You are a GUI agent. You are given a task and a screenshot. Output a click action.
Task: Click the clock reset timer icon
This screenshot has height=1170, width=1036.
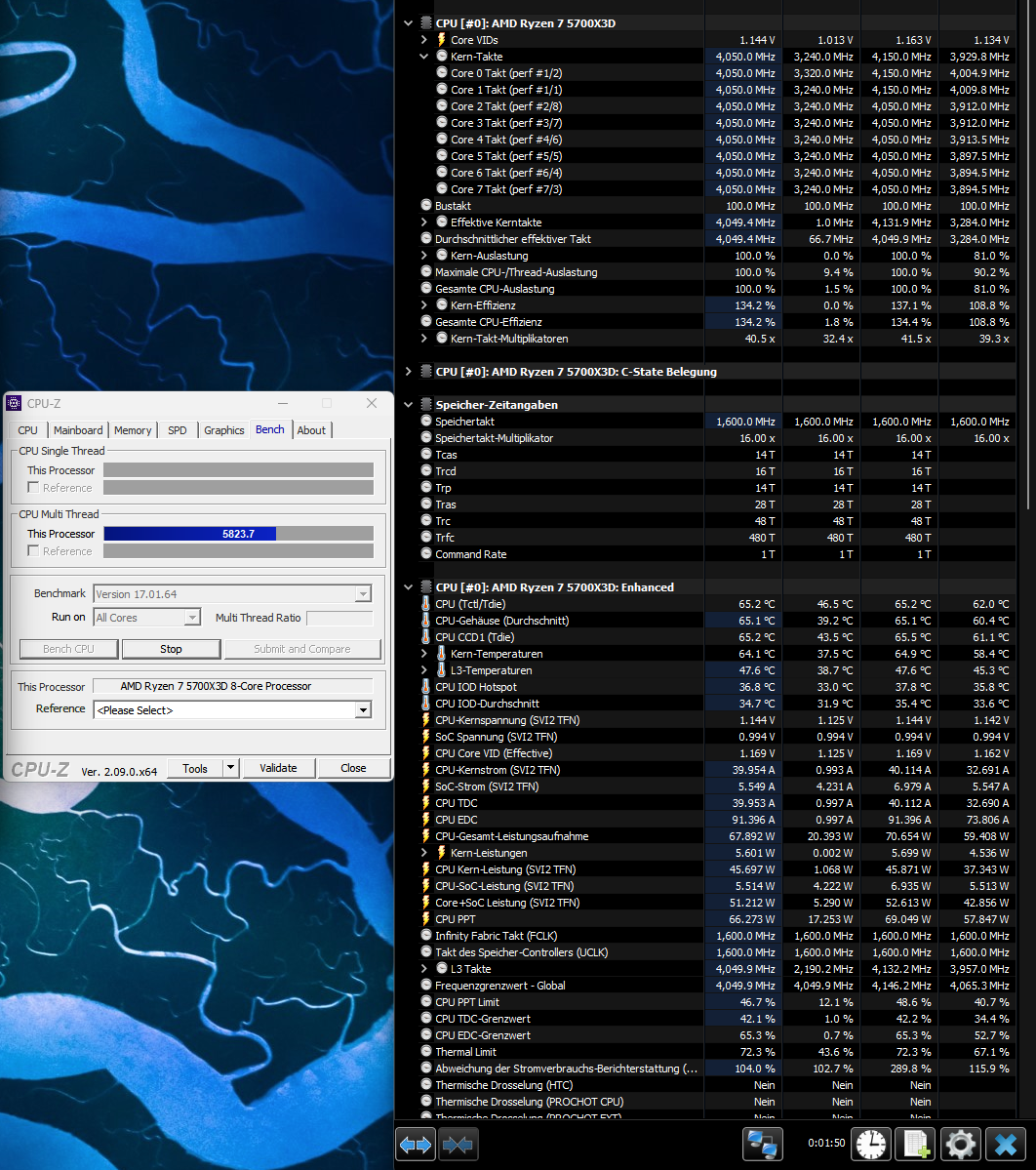[871, 1145]
